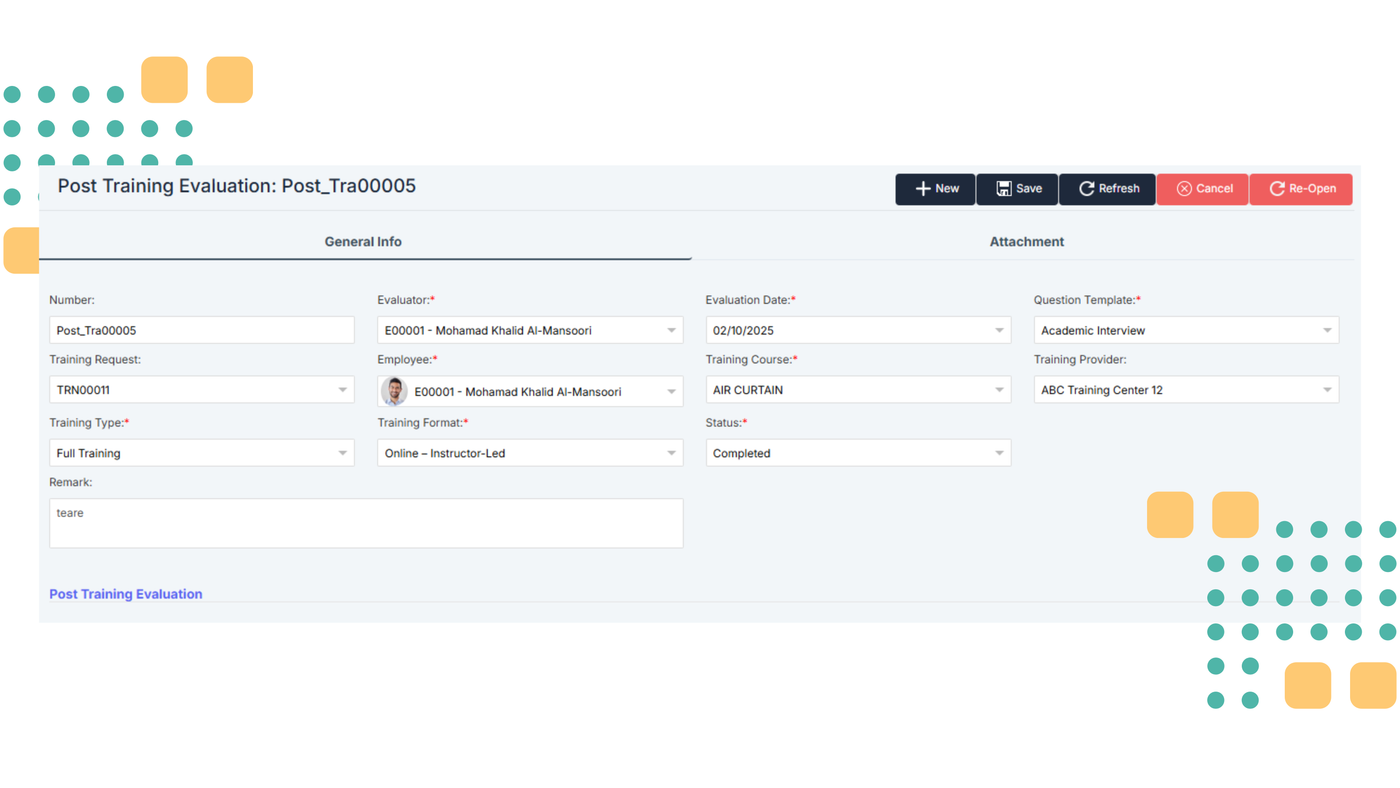Click the Save floppy disk icon

1003,189
